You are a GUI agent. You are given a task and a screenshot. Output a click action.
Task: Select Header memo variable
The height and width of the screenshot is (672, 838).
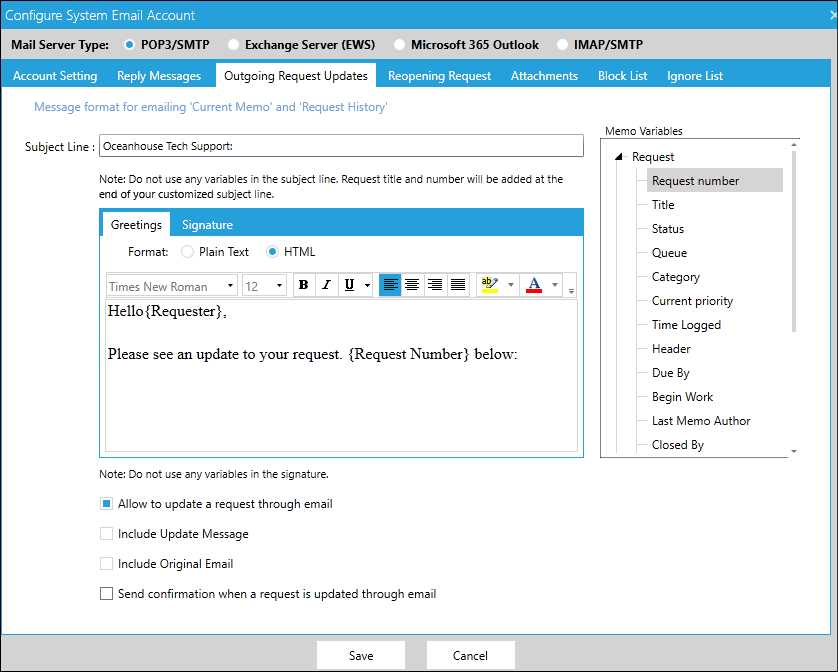point(671,349)
